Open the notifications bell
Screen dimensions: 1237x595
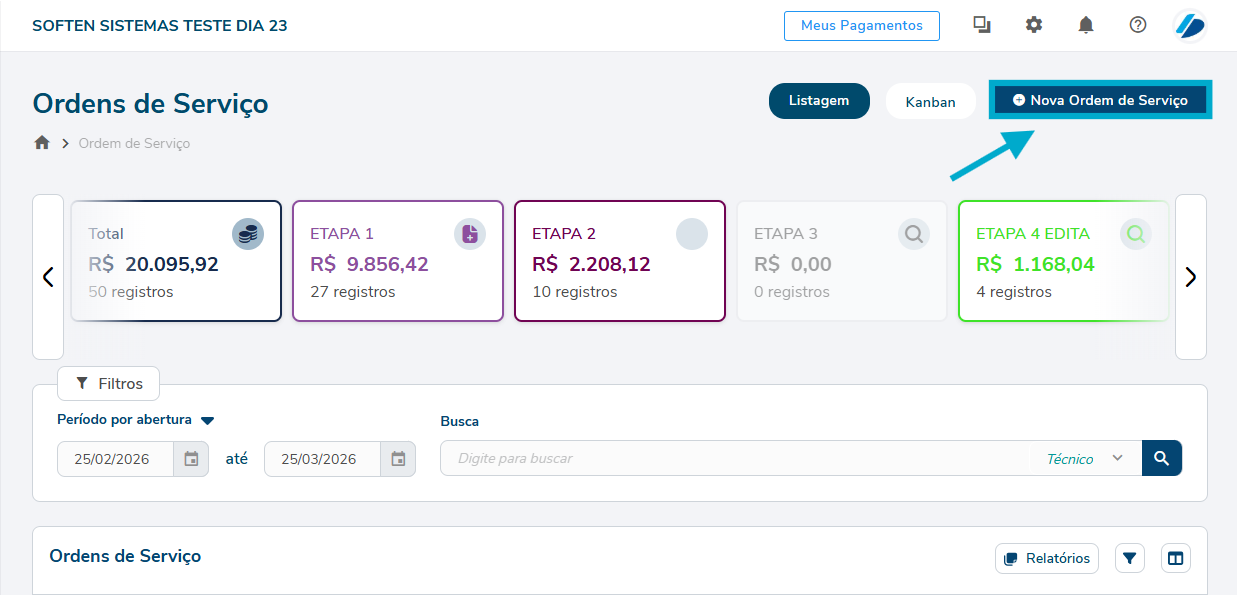click(1086, 25)
